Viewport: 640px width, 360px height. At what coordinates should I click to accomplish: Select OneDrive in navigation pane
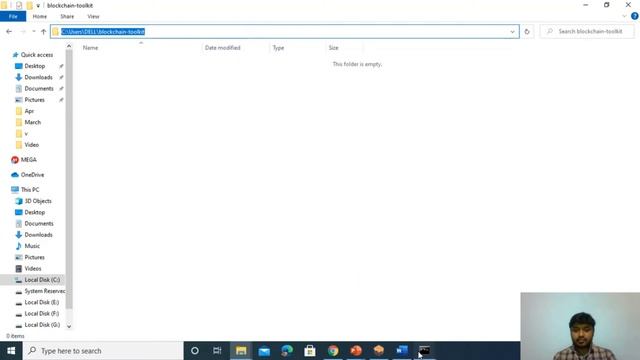tap(32, 175)
